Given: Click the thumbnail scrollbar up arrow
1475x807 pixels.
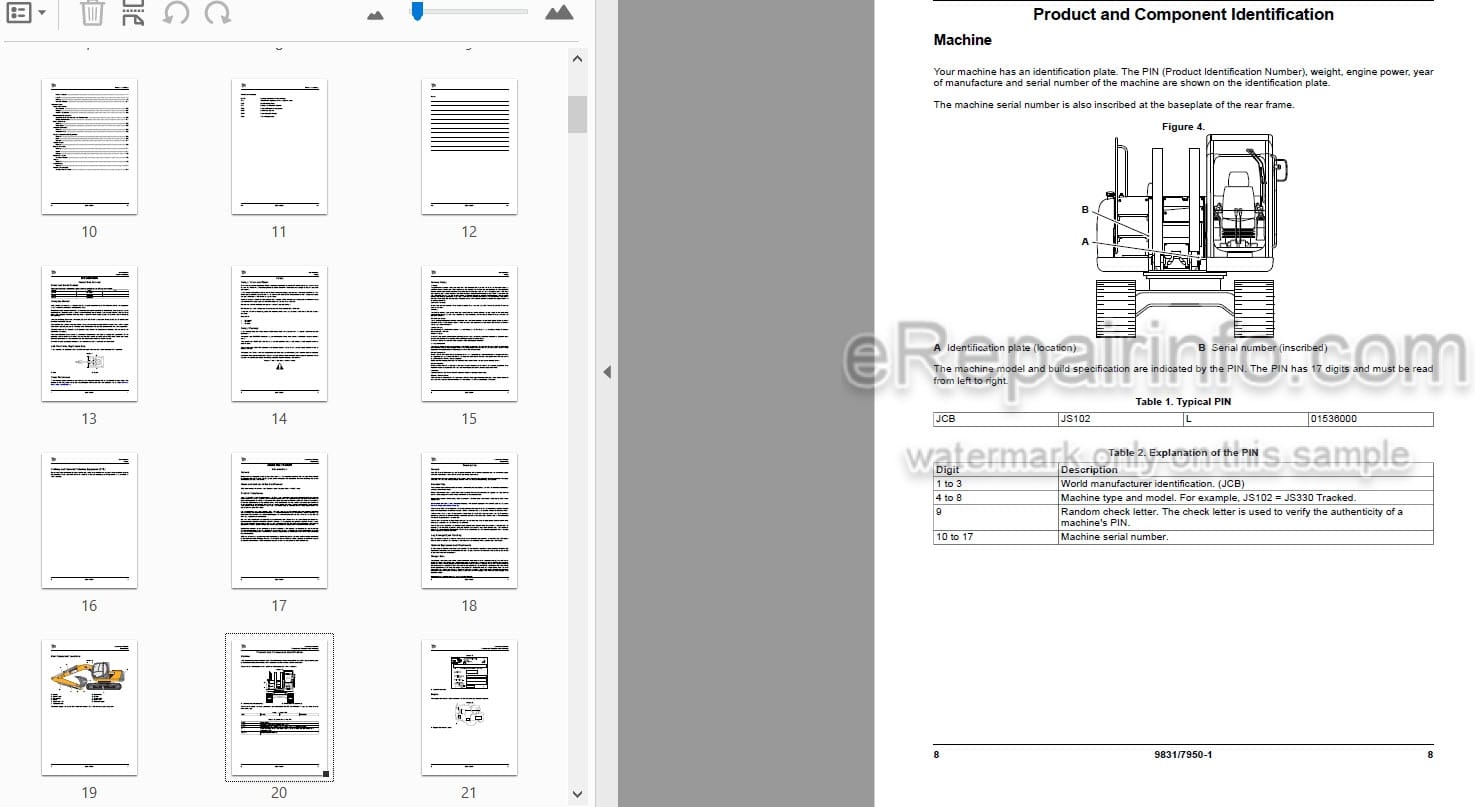Looking at the screenshot, I should pos(577,59).
